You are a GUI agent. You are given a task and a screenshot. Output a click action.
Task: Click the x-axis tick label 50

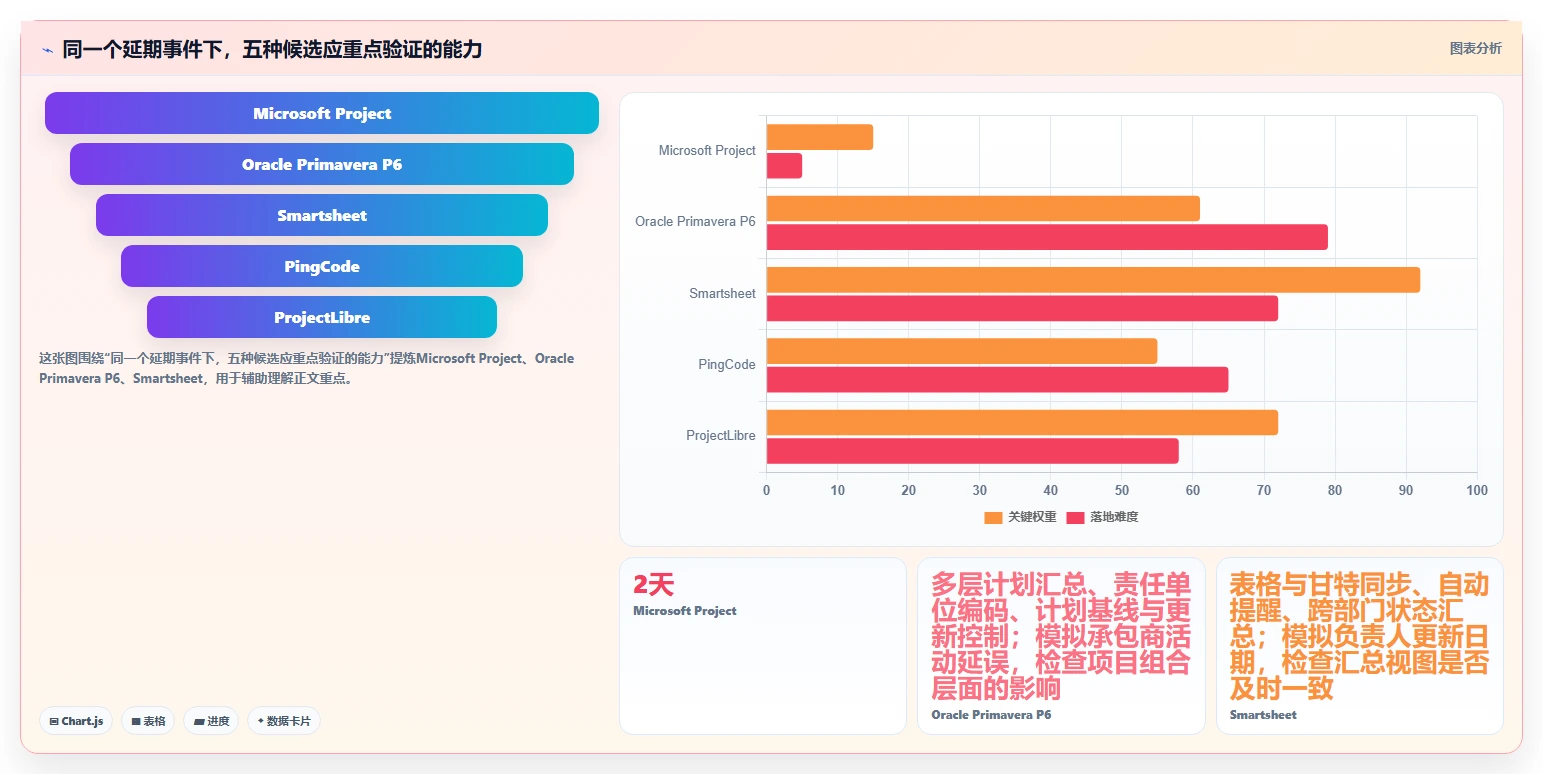point(1122,490)
